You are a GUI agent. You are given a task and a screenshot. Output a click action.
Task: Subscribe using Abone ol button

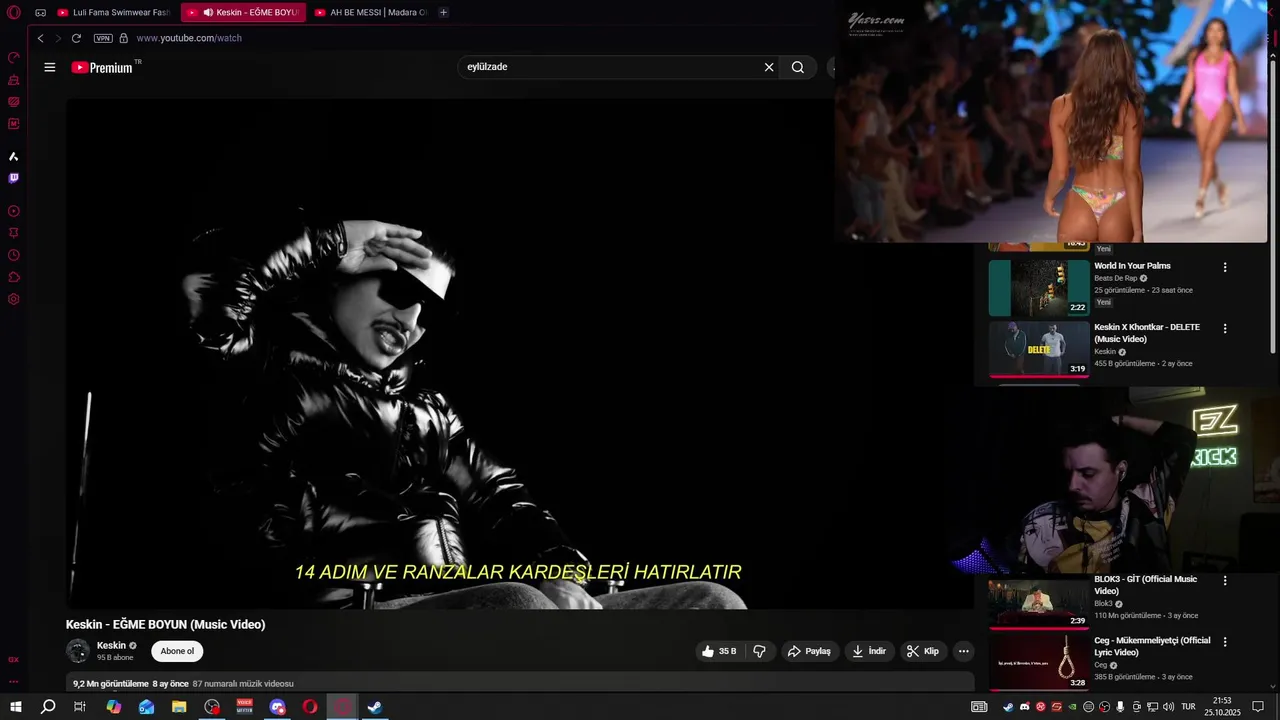(x=177, y=651)
